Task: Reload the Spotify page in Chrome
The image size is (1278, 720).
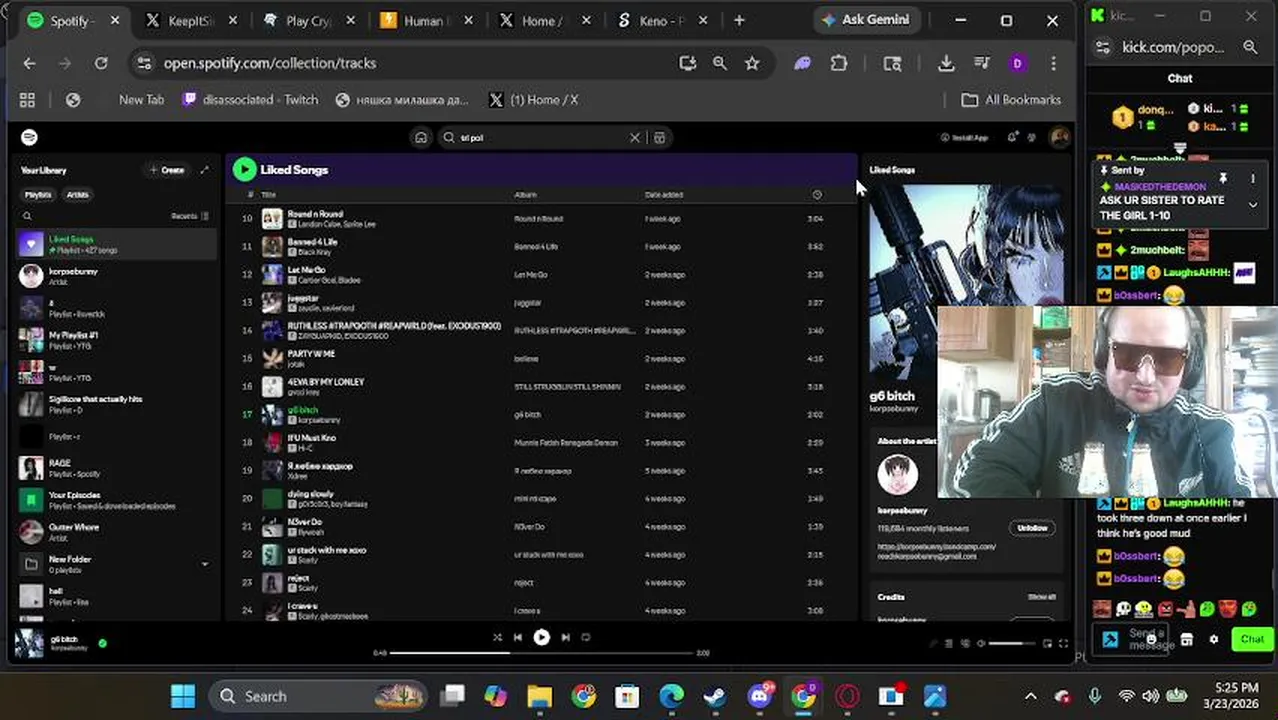Action: 101,63
